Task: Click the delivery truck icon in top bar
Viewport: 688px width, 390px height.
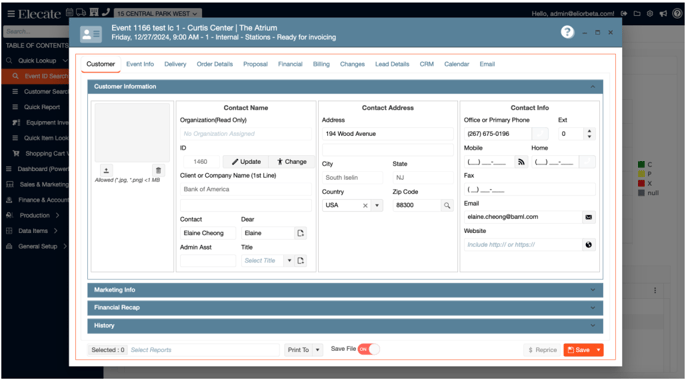Action: (81, 12)
